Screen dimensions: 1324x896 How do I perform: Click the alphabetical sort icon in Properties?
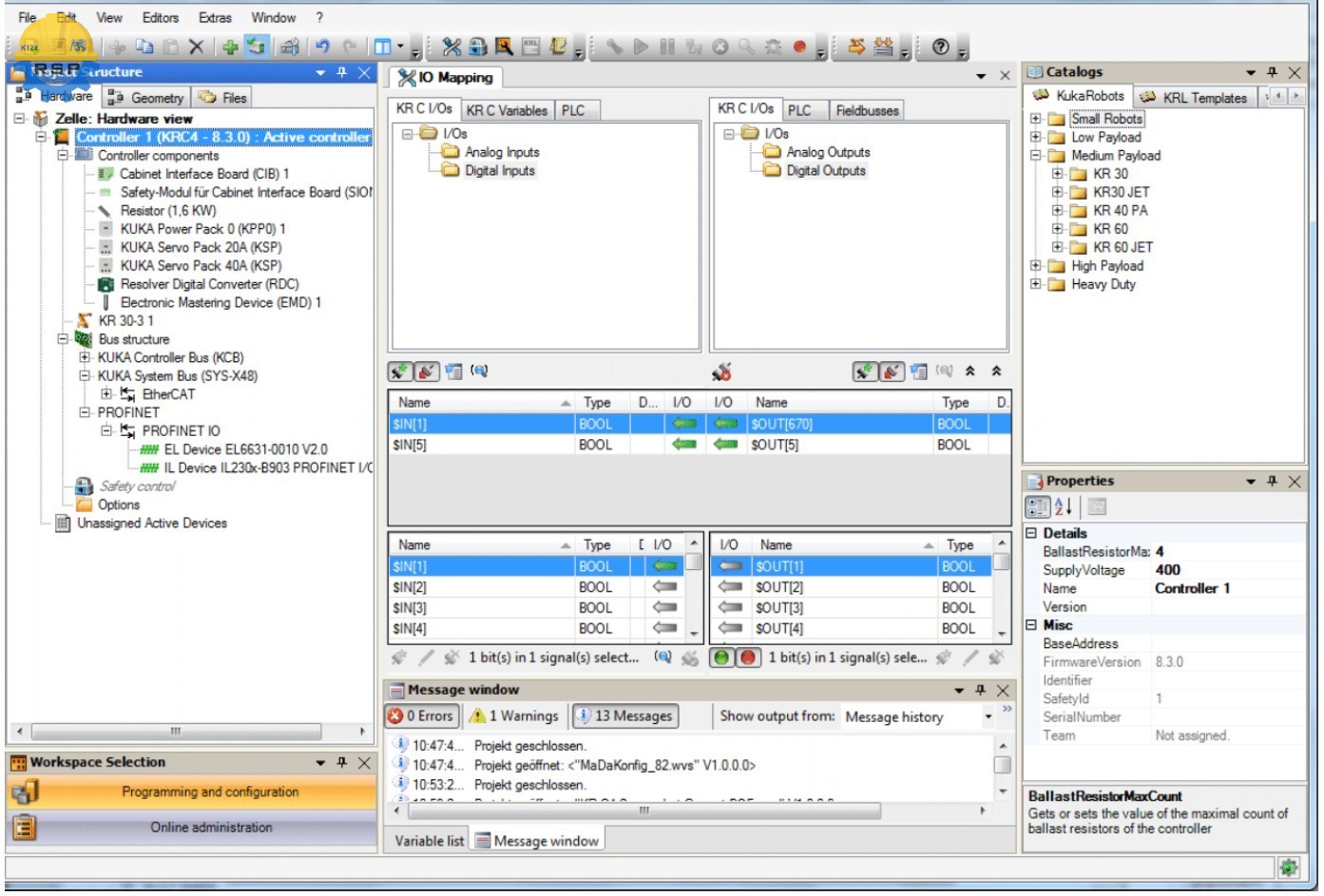click(x=1065, y=506)
